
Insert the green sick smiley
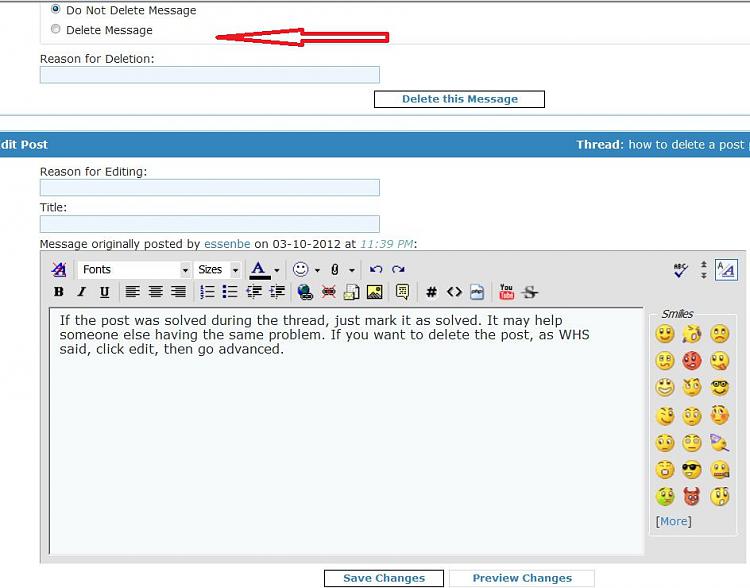point(665,496)
